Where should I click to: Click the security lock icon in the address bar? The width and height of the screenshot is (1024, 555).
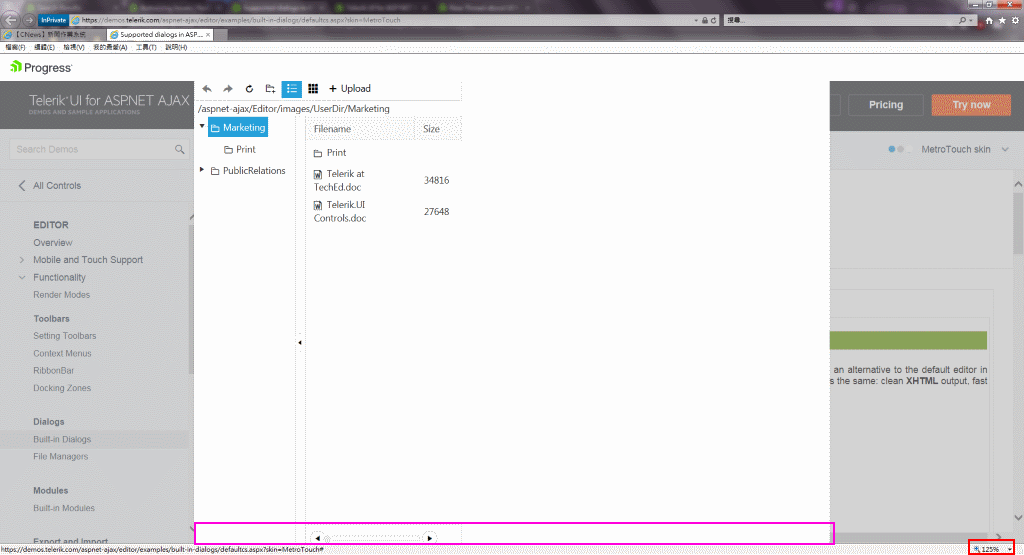coord(705,20)
